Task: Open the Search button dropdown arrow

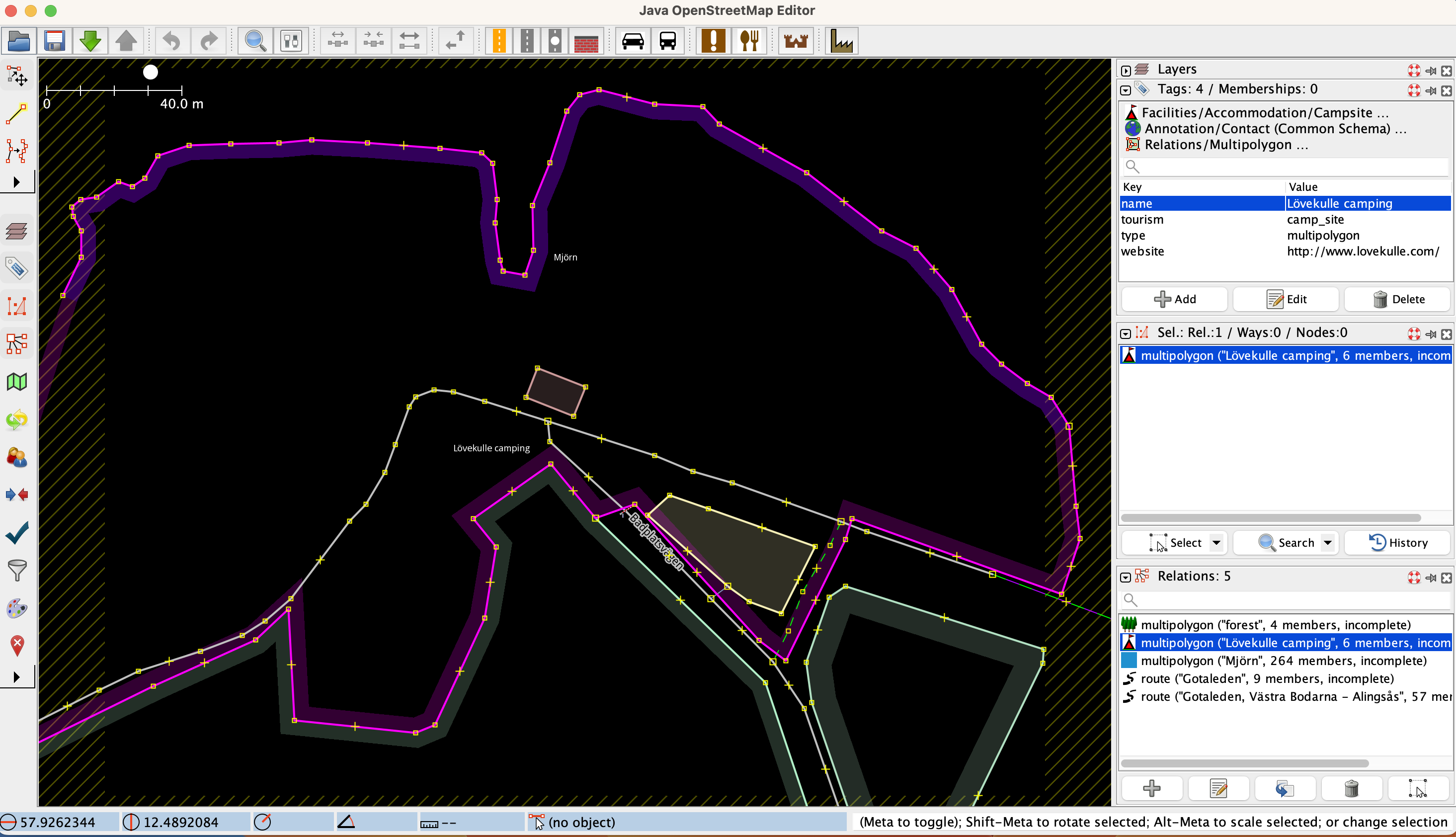Action: (x=1327, y=542)
